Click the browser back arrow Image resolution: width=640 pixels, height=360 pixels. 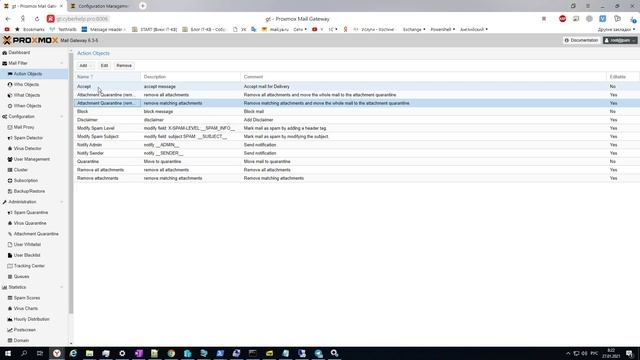[8, 19]
